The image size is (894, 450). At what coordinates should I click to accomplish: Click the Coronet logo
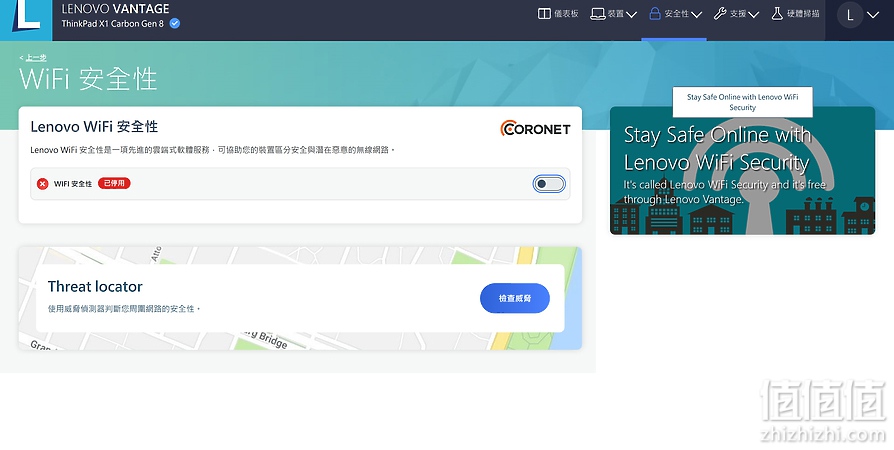click(x=535, y=129)
